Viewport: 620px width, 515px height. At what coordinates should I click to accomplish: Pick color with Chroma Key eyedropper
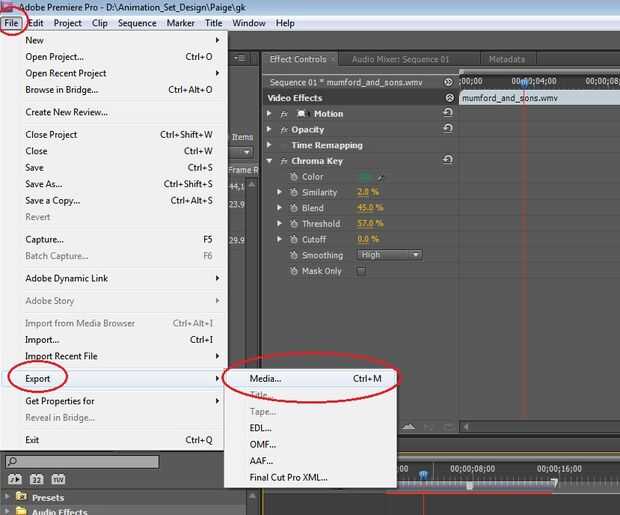[x=380, y=178]
